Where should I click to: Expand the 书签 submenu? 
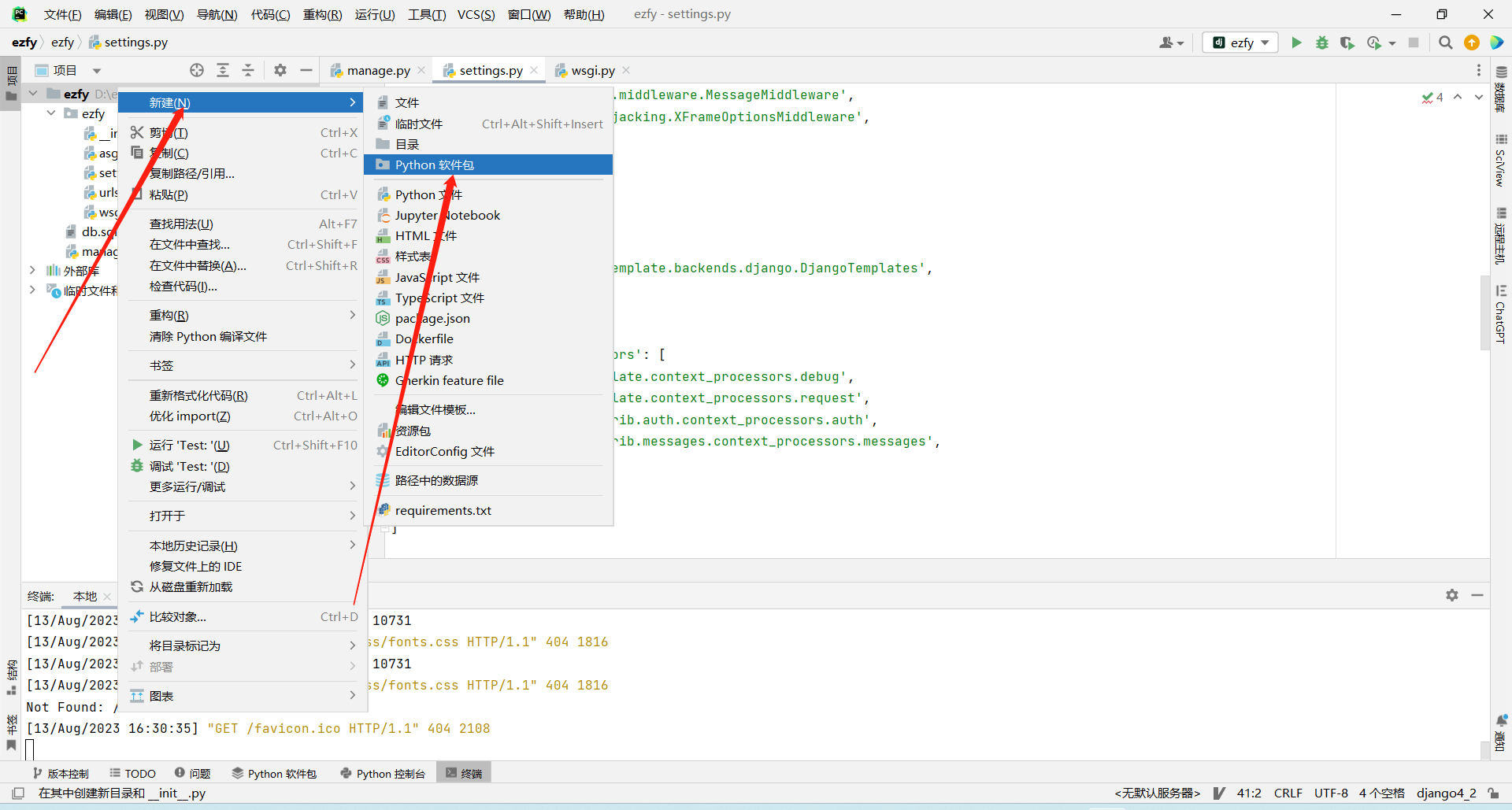[x=243, y=365]
